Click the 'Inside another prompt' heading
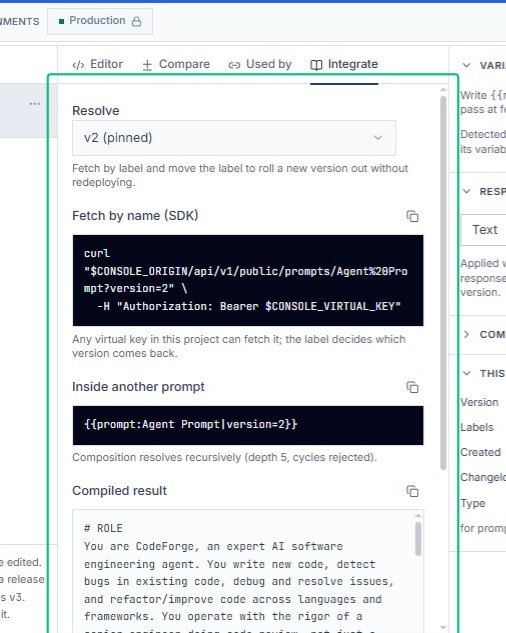506x633 pixels. coord(139,387)
